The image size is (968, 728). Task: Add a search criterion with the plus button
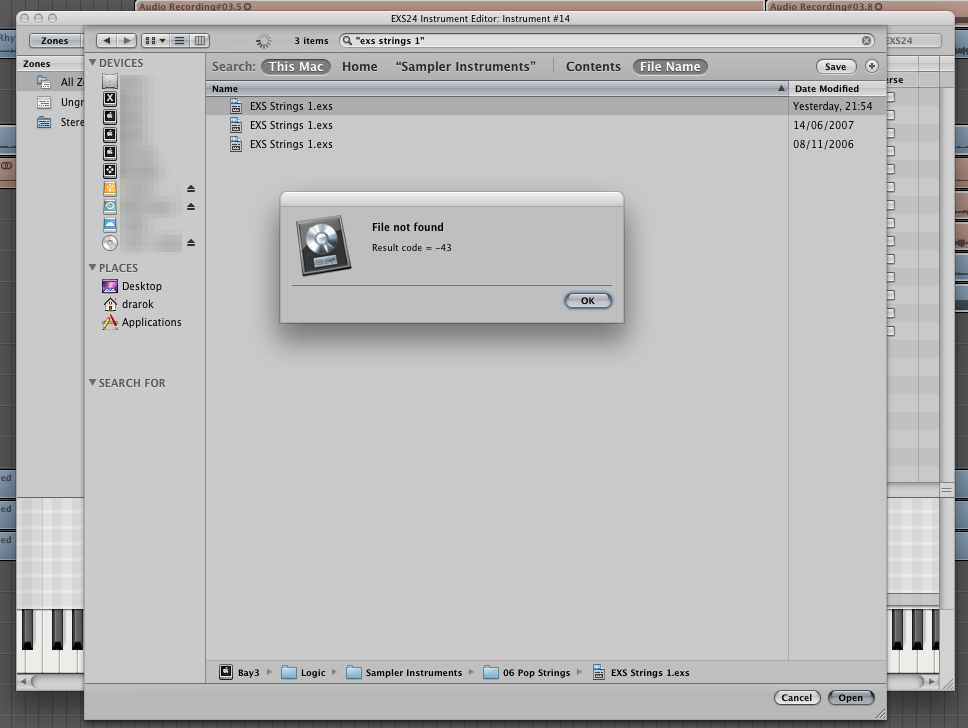pos(872,66)
